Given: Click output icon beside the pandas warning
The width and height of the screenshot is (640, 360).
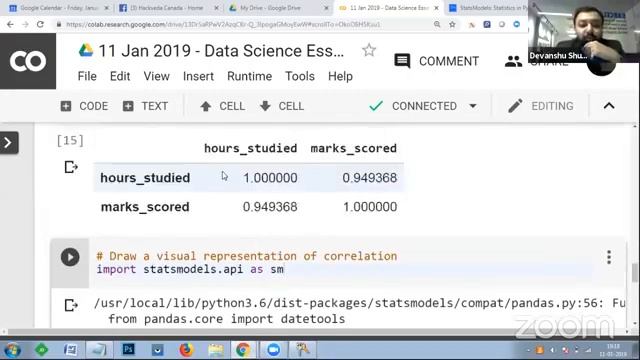Looking at the screenshot, I should click(x=71, y=305).
